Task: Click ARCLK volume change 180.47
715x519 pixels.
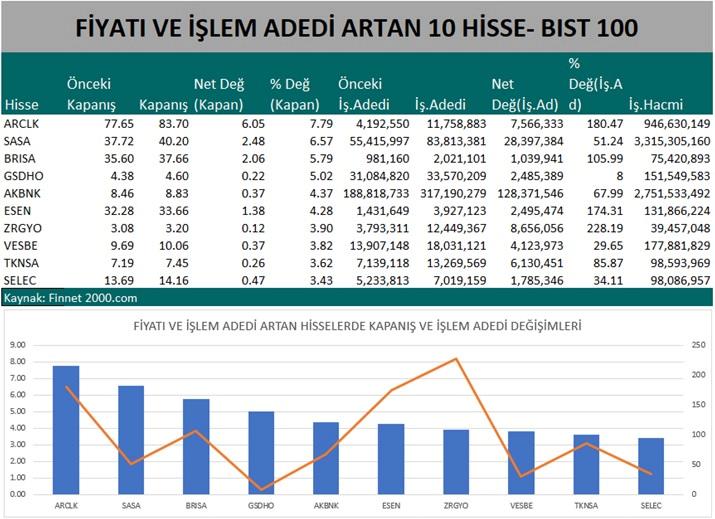Action: point(605,124)
